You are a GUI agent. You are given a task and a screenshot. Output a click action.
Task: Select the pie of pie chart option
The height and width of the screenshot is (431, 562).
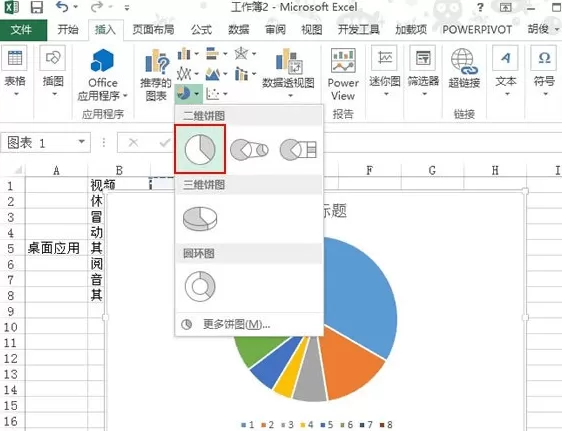[249, 149]
